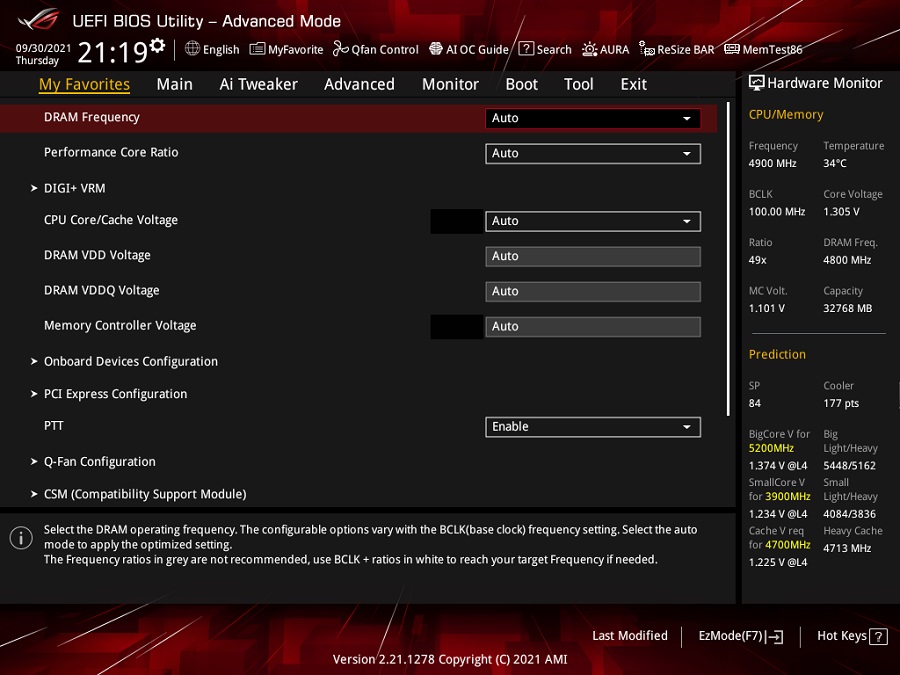Click the Performance Core Ratio label
The width and height of the screenshot is (900, 675).
pos(111,152)
